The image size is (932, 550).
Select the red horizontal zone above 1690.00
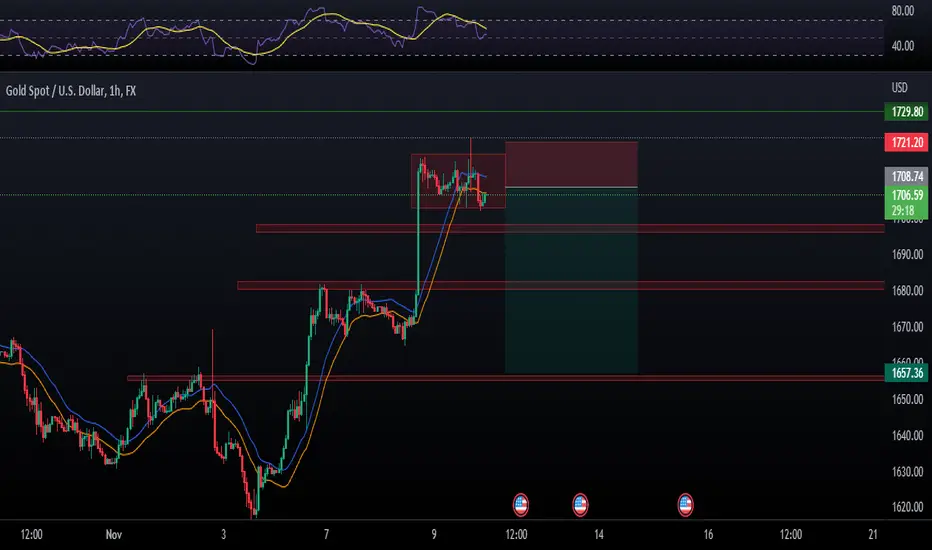click(x=570, y=228)
